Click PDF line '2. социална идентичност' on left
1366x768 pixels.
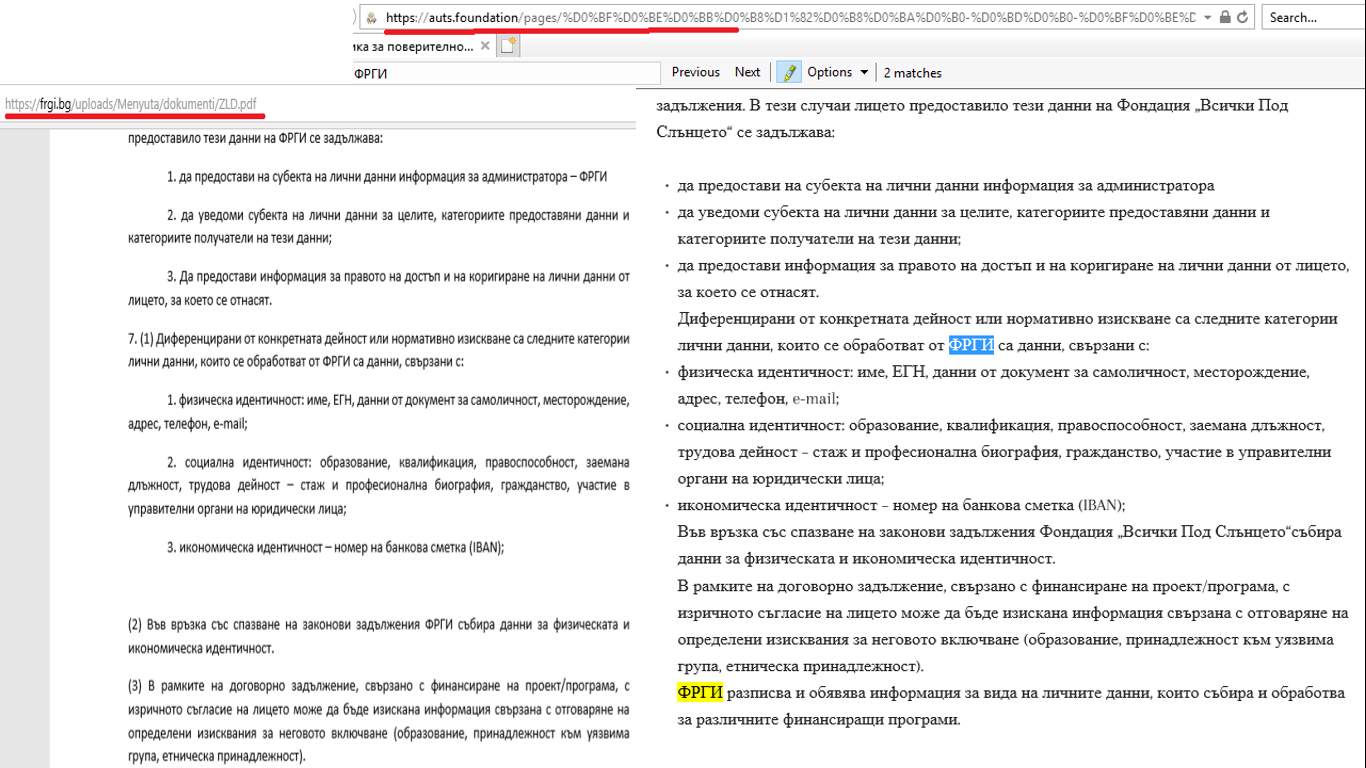click(379, 485)
